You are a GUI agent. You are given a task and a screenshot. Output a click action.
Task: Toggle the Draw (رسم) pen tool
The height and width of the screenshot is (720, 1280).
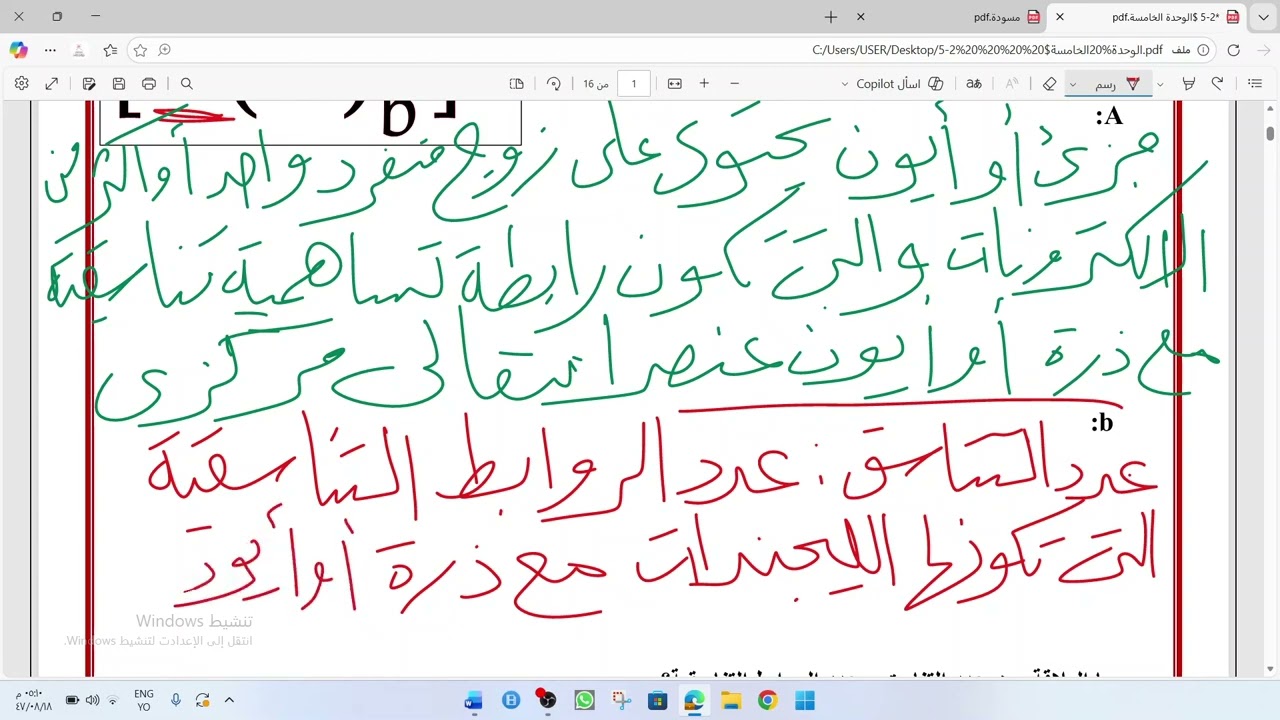1118,84
